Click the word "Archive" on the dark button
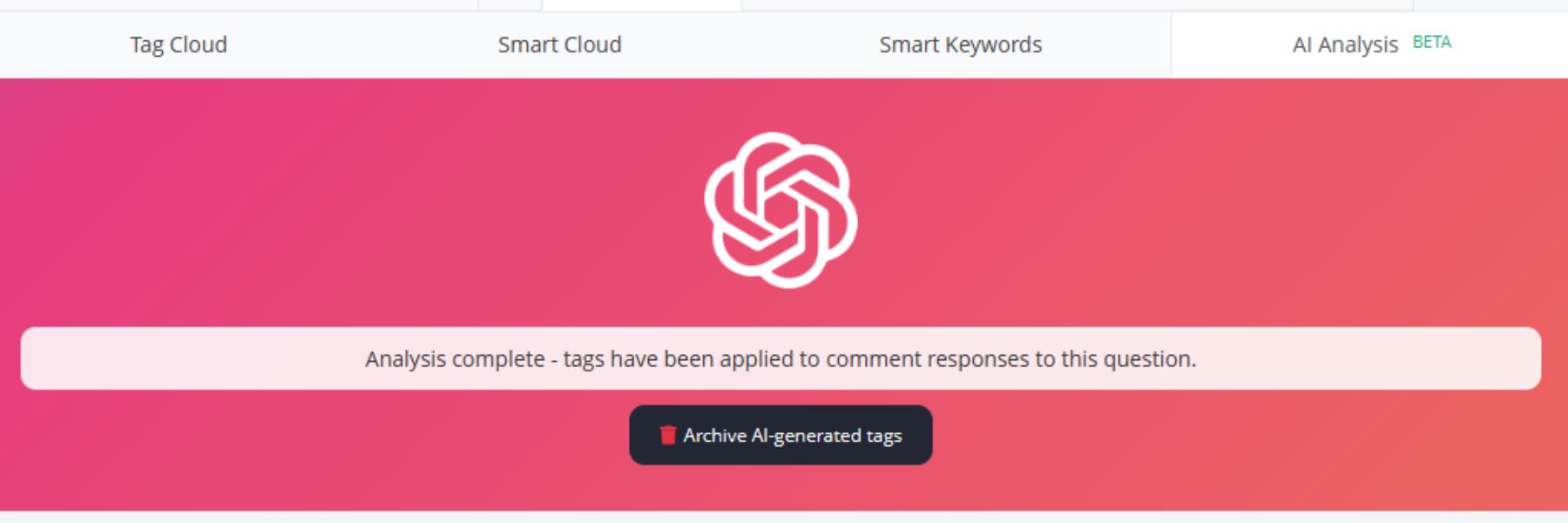Viewport: 1568px width, 523px height. (714, 436)
